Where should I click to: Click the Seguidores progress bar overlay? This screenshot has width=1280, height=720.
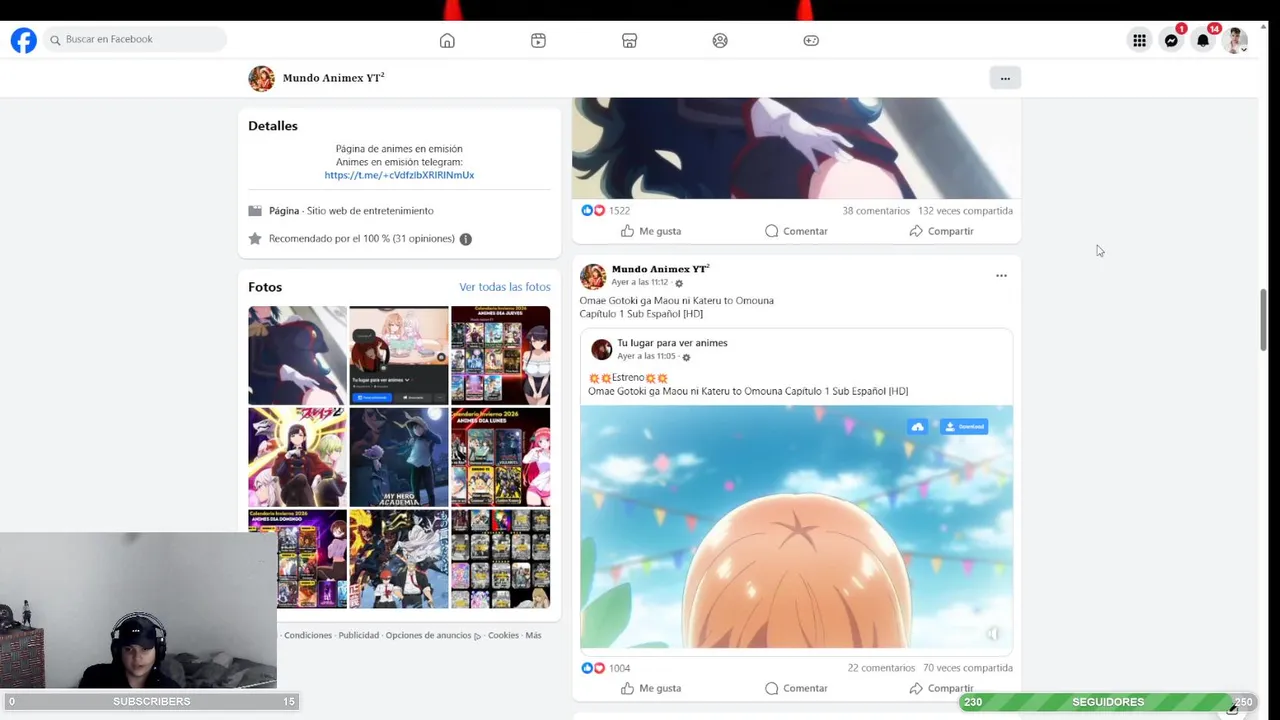click(x=1108, y=702)
